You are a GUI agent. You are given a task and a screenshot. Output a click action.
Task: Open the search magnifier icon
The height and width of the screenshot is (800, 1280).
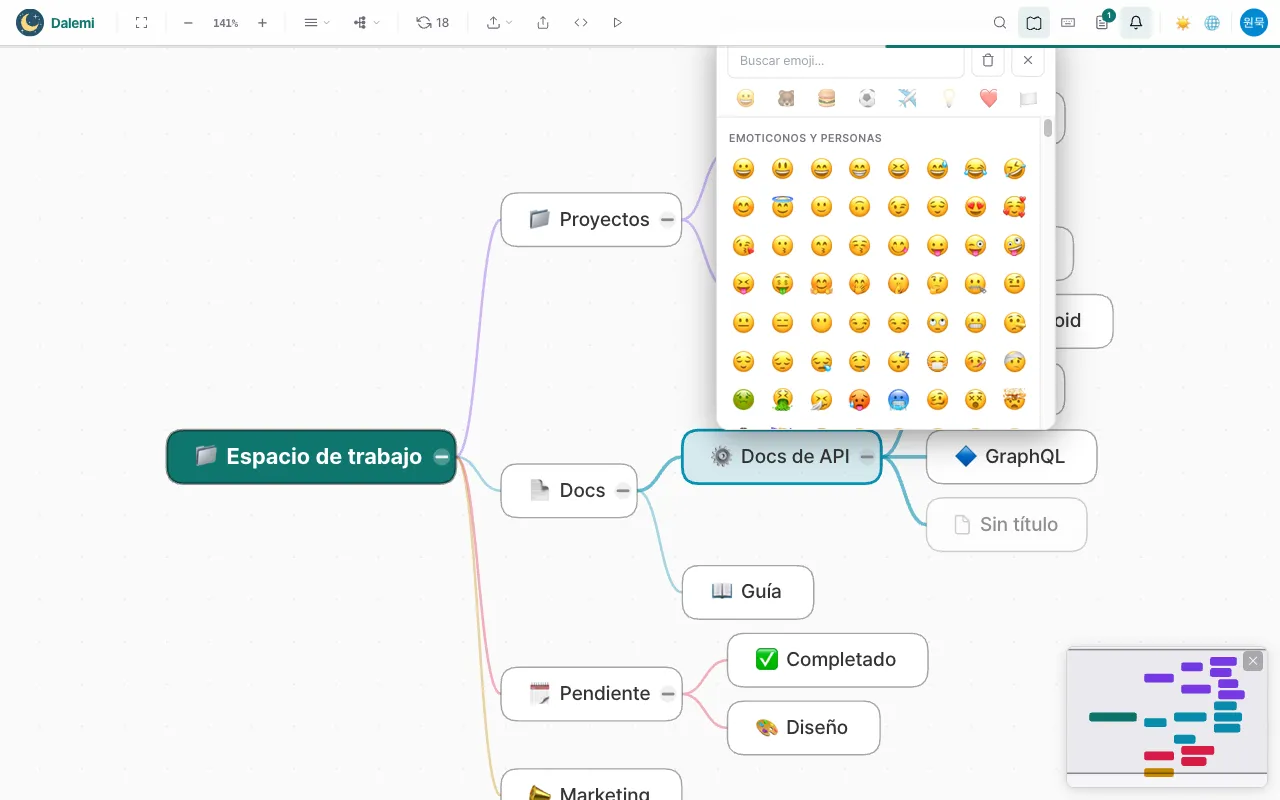[1000, 22]
